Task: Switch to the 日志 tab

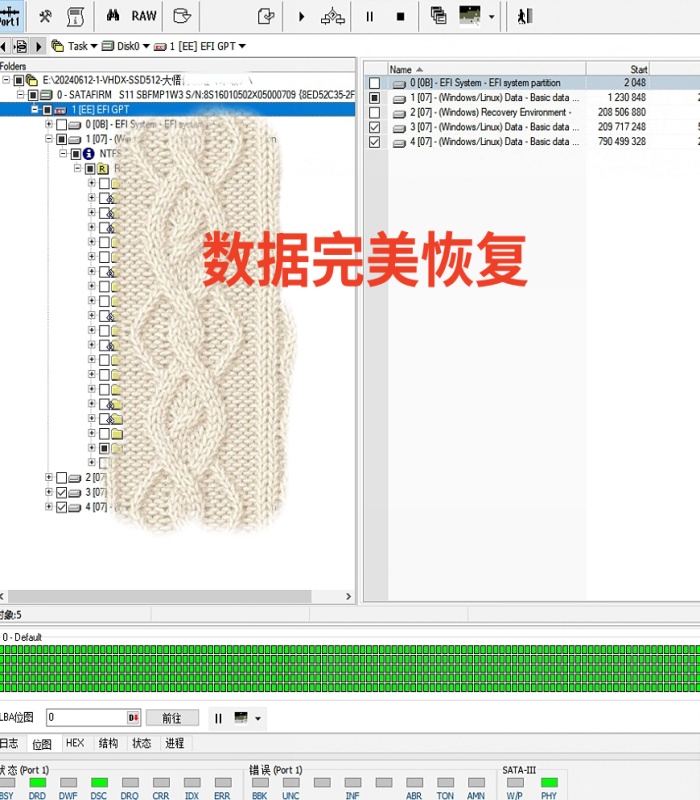Action: (8, 743)
